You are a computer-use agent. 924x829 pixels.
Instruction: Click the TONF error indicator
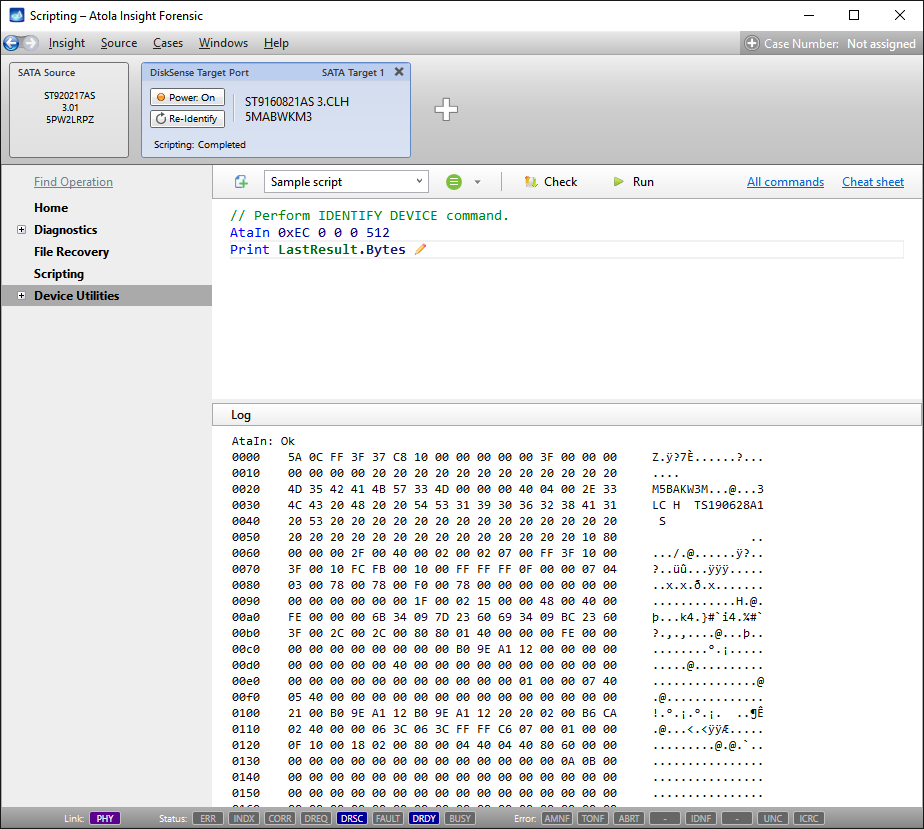pos(593,818)
